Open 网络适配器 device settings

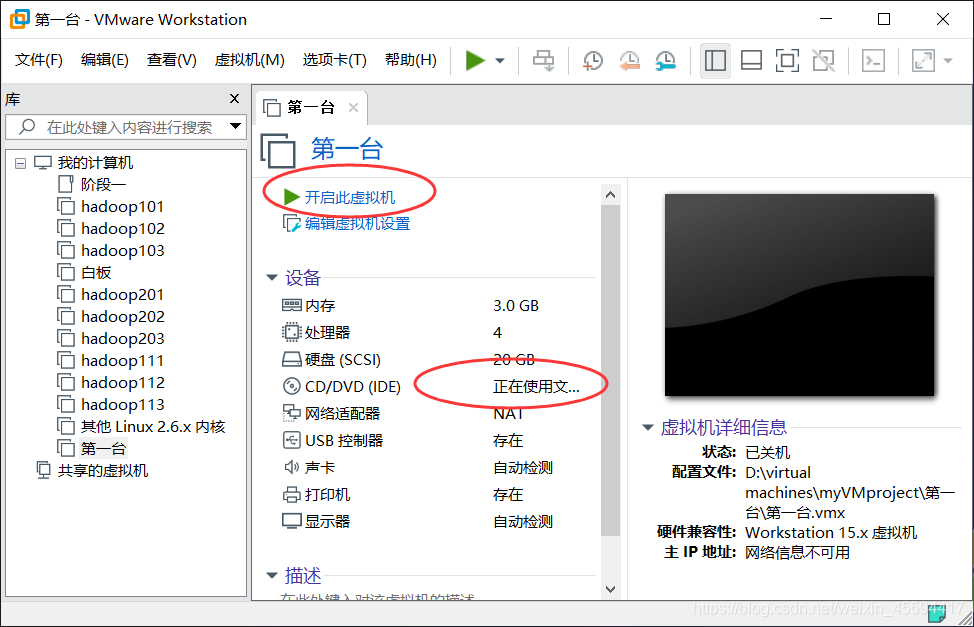tap(331, 413)
